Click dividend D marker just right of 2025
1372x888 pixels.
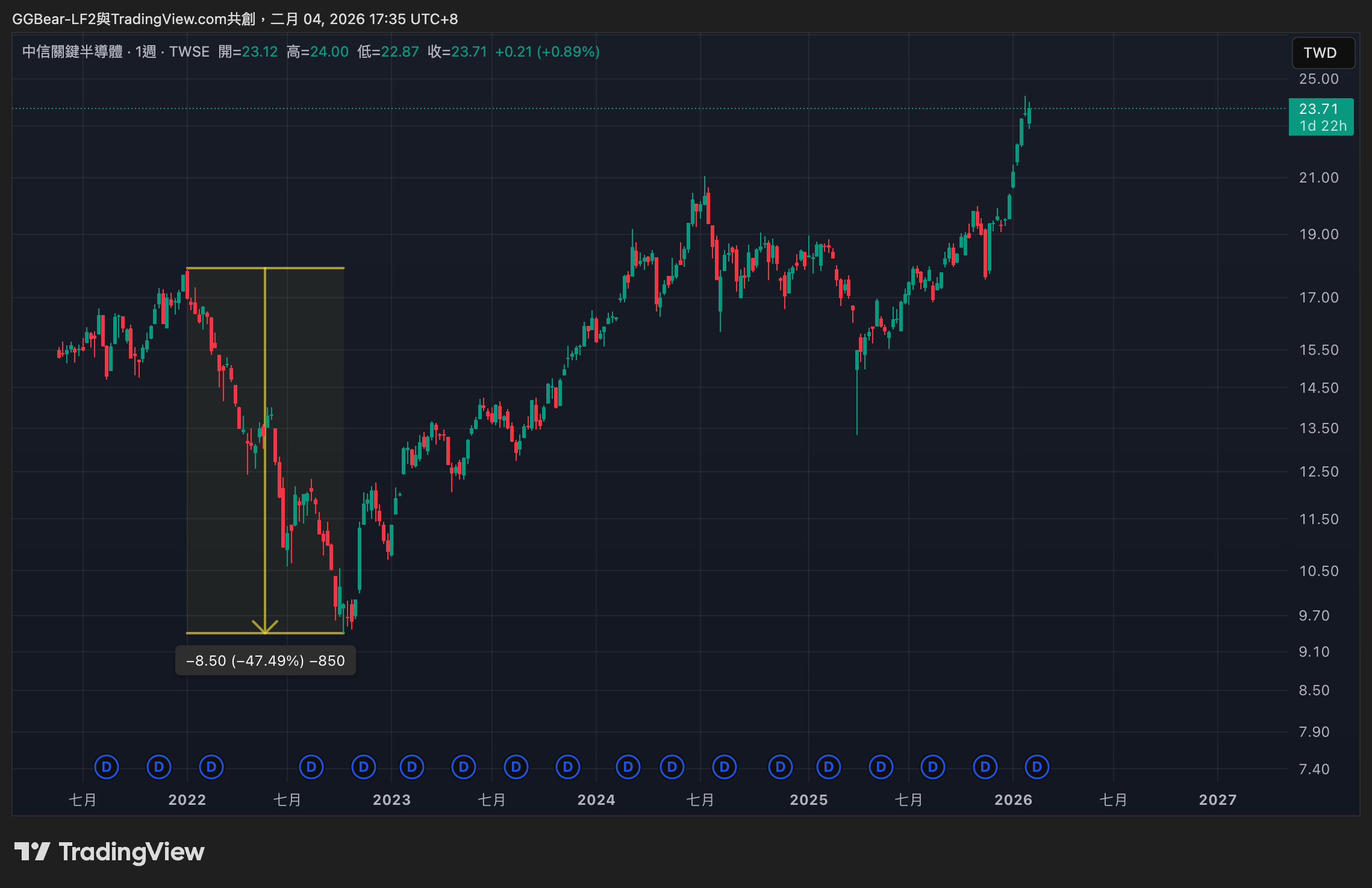[829, 767]
